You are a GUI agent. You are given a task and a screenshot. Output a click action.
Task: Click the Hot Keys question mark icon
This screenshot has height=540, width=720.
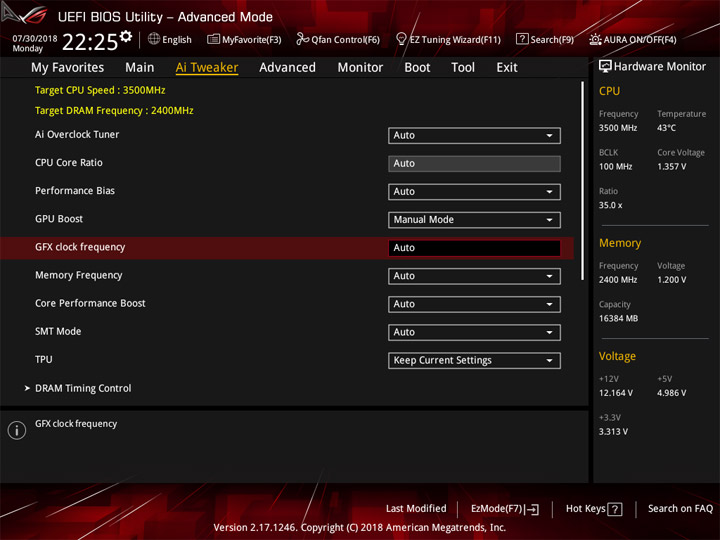pyautogui.click(x=614, y=509)
